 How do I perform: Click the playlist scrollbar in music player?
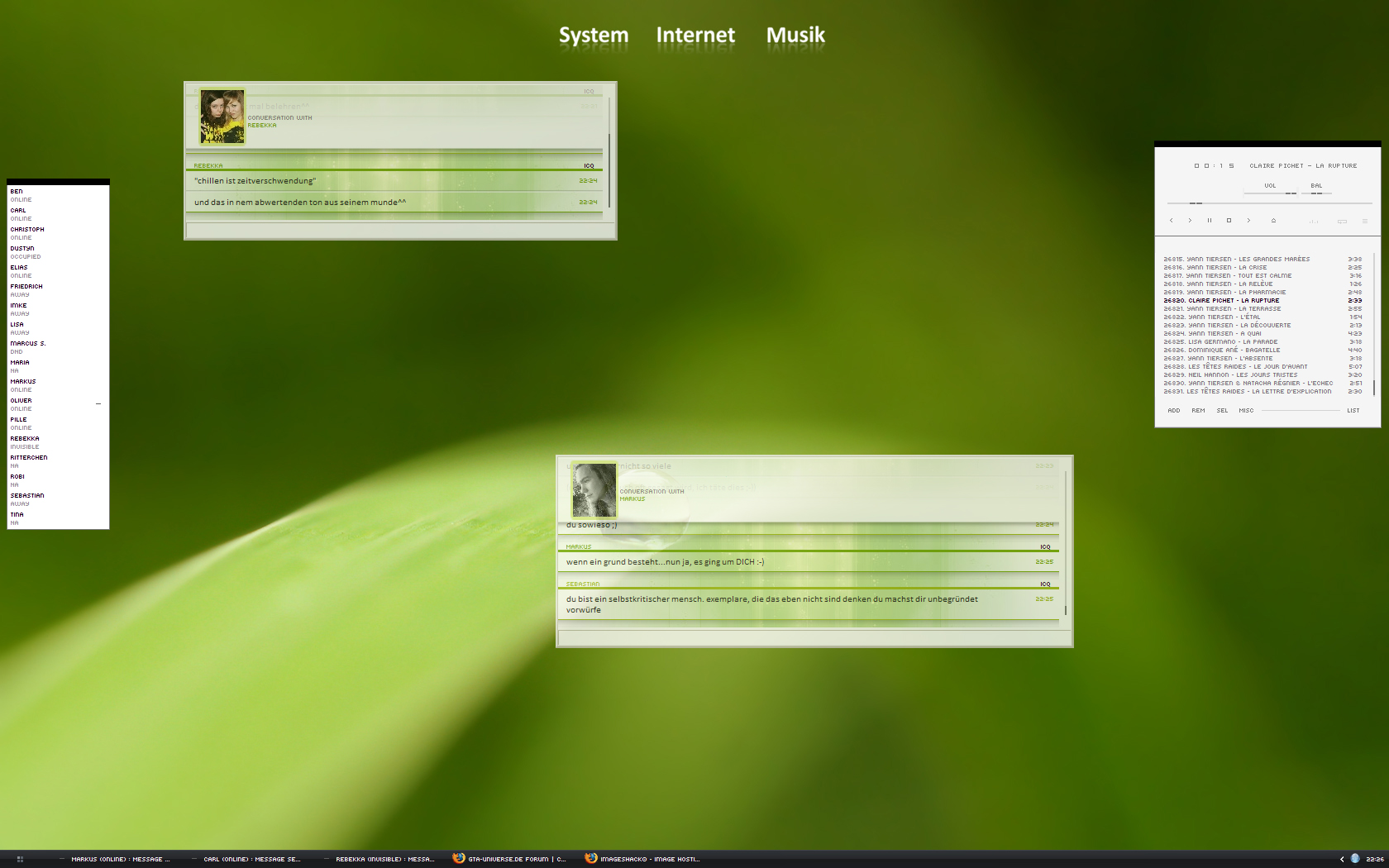(1374, 325)
